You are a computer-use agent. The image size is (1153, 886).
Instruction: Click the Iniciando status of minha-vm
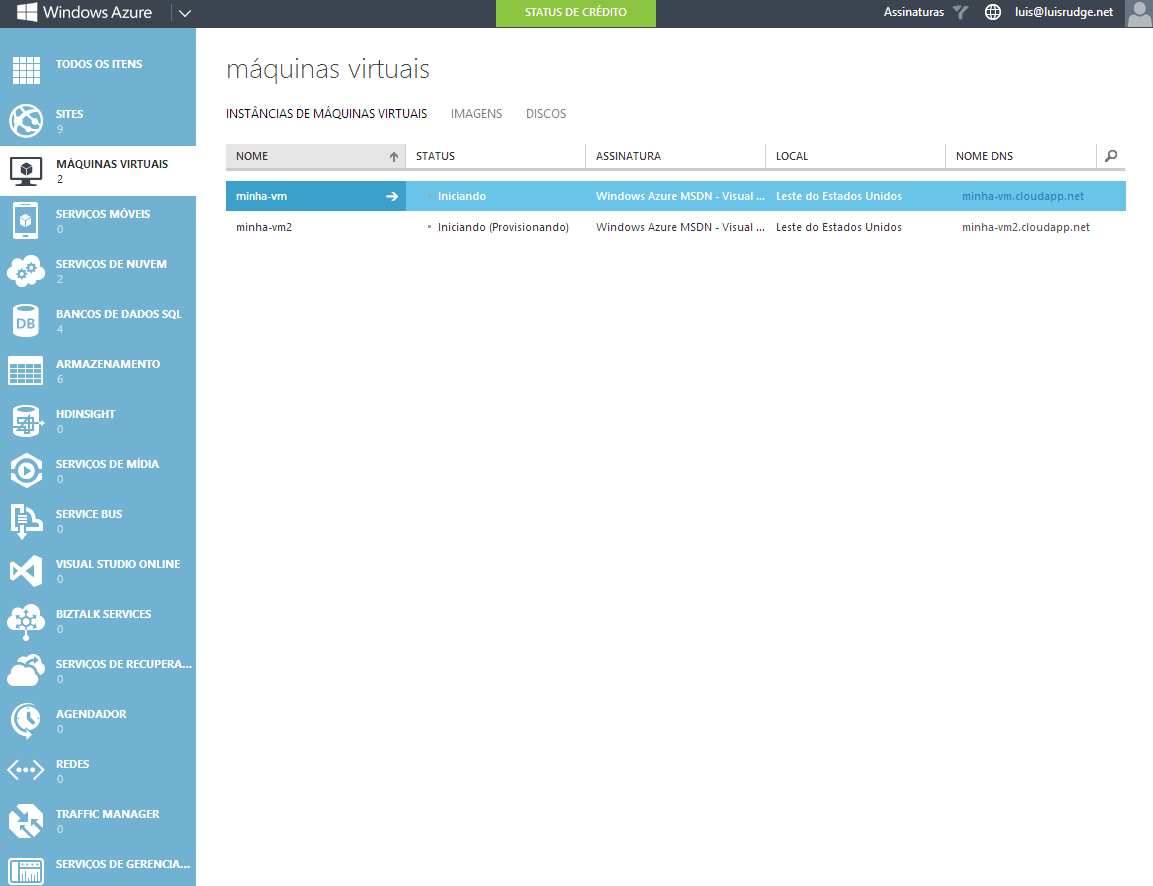click(462, 196)
